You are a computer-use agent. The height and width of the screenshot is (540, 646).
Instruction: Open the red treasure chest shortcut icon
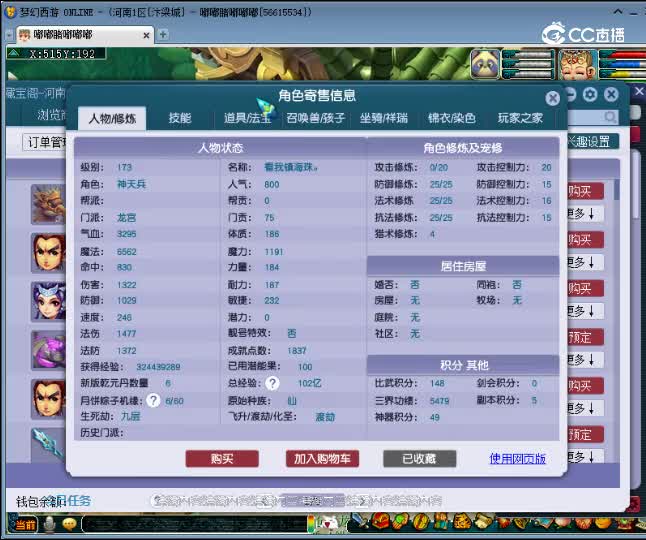coord(380,521)
